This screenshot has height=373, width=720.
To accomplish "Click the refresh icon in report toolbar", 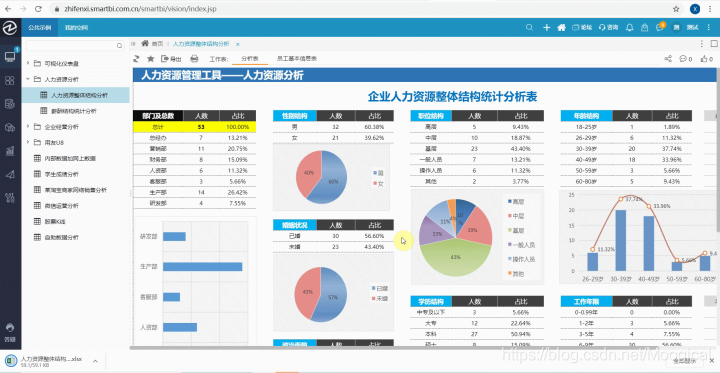I will coord(136,58).
